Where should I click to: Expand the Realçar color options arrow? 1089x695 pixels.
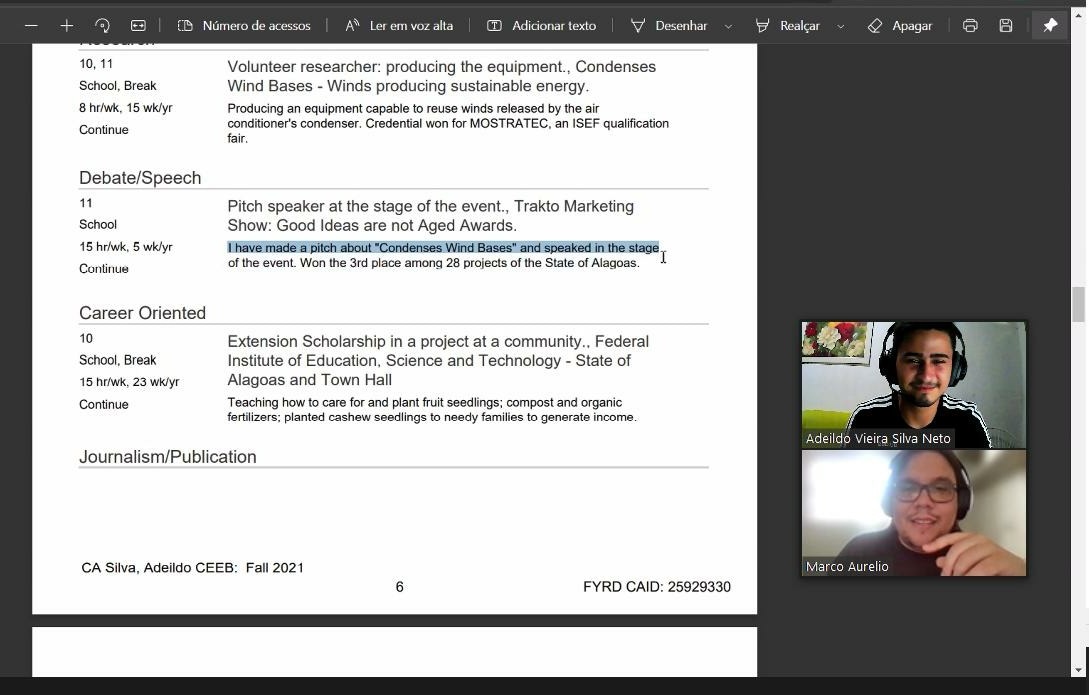click(x=840, y=26)
